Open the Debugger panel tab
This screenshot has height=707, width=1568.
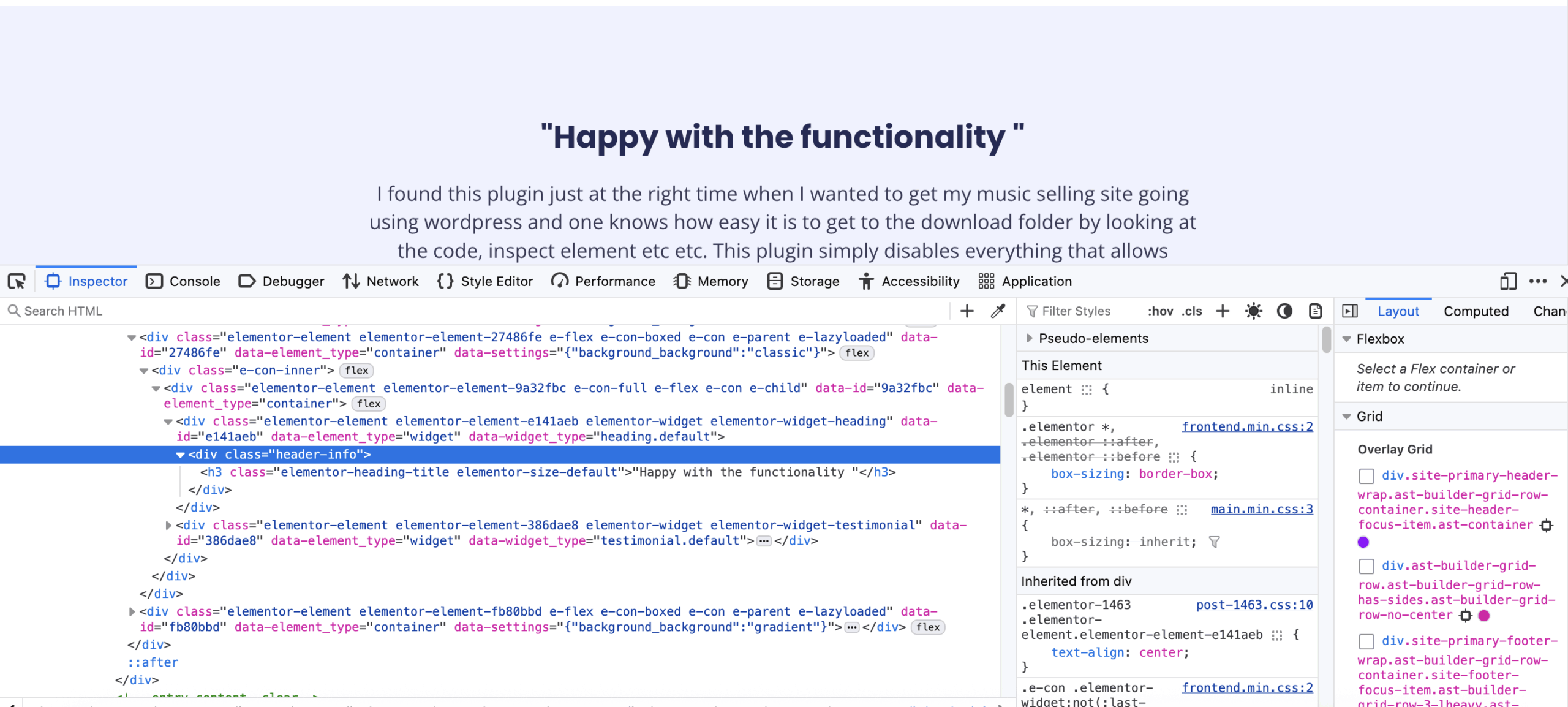(282, 281)
